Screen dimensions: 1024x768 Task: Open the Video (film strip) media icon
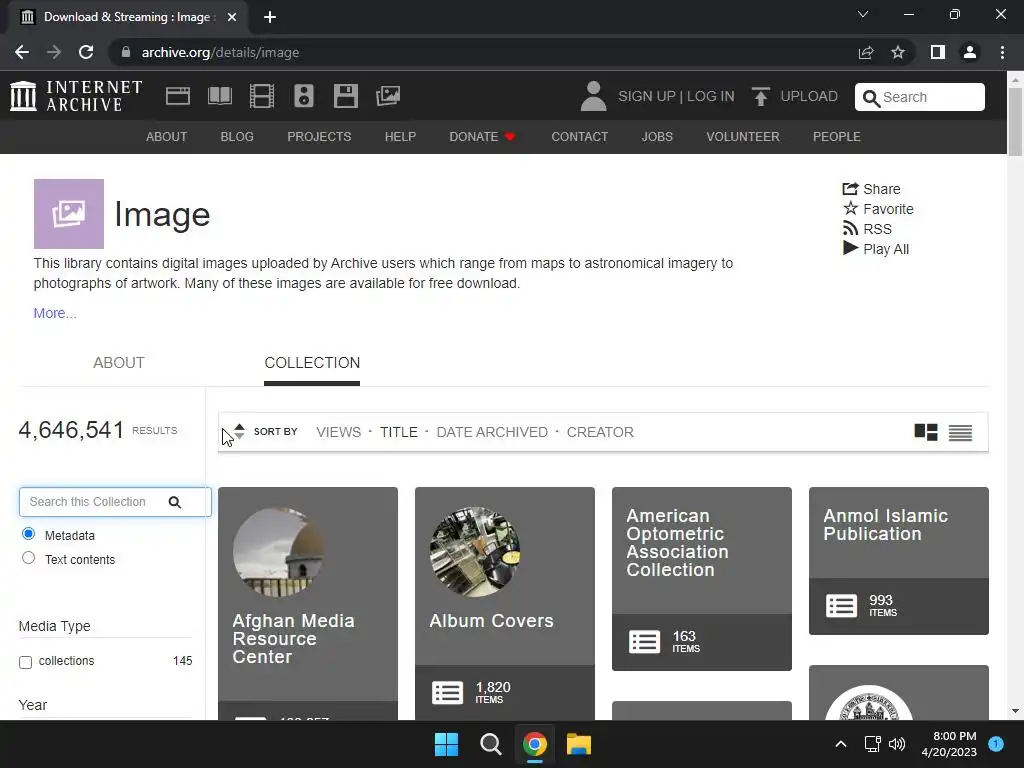tap(262, 96)
